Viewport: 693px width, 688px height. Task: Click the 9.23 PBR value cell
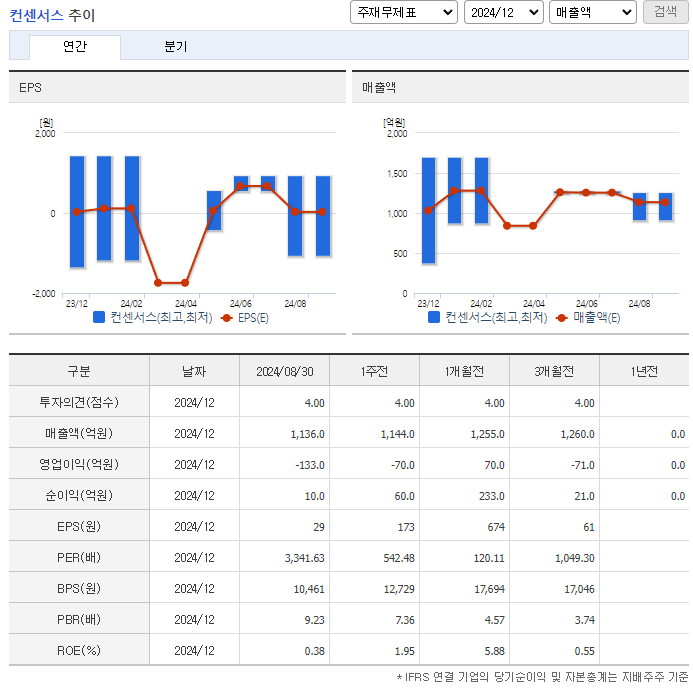tap(285, 620)
